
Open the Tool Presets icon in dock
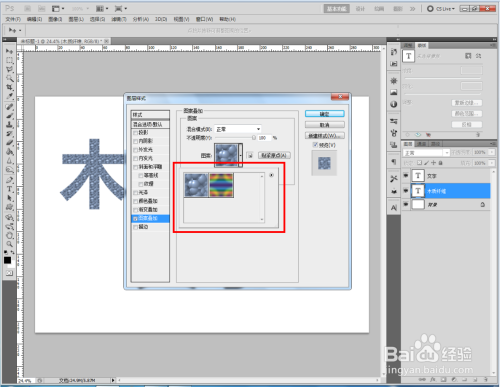(x=394, y=179)
